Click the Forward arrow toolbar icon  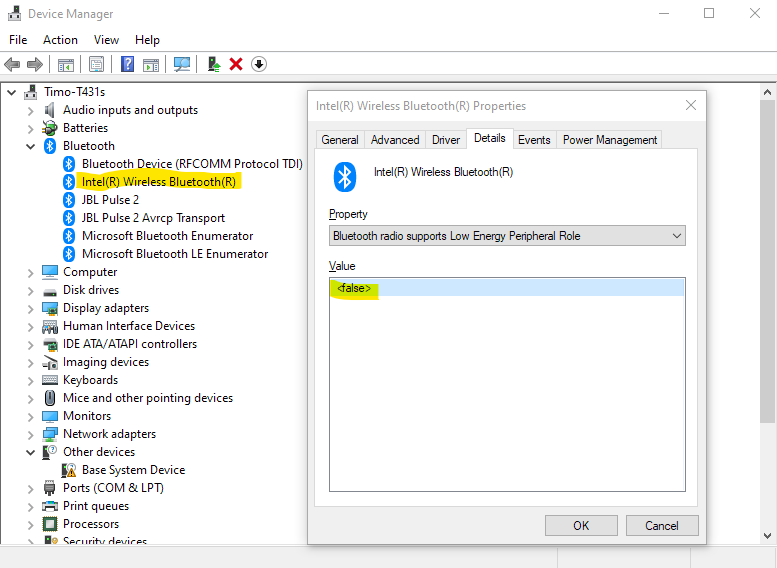[35, 64]
